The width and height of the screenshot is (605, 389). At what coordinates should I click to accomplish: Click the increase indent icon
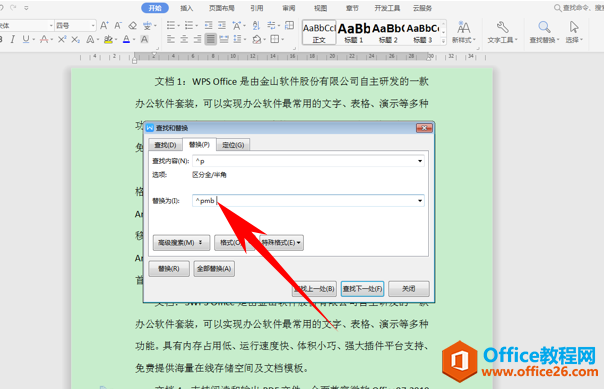[222, 26]
